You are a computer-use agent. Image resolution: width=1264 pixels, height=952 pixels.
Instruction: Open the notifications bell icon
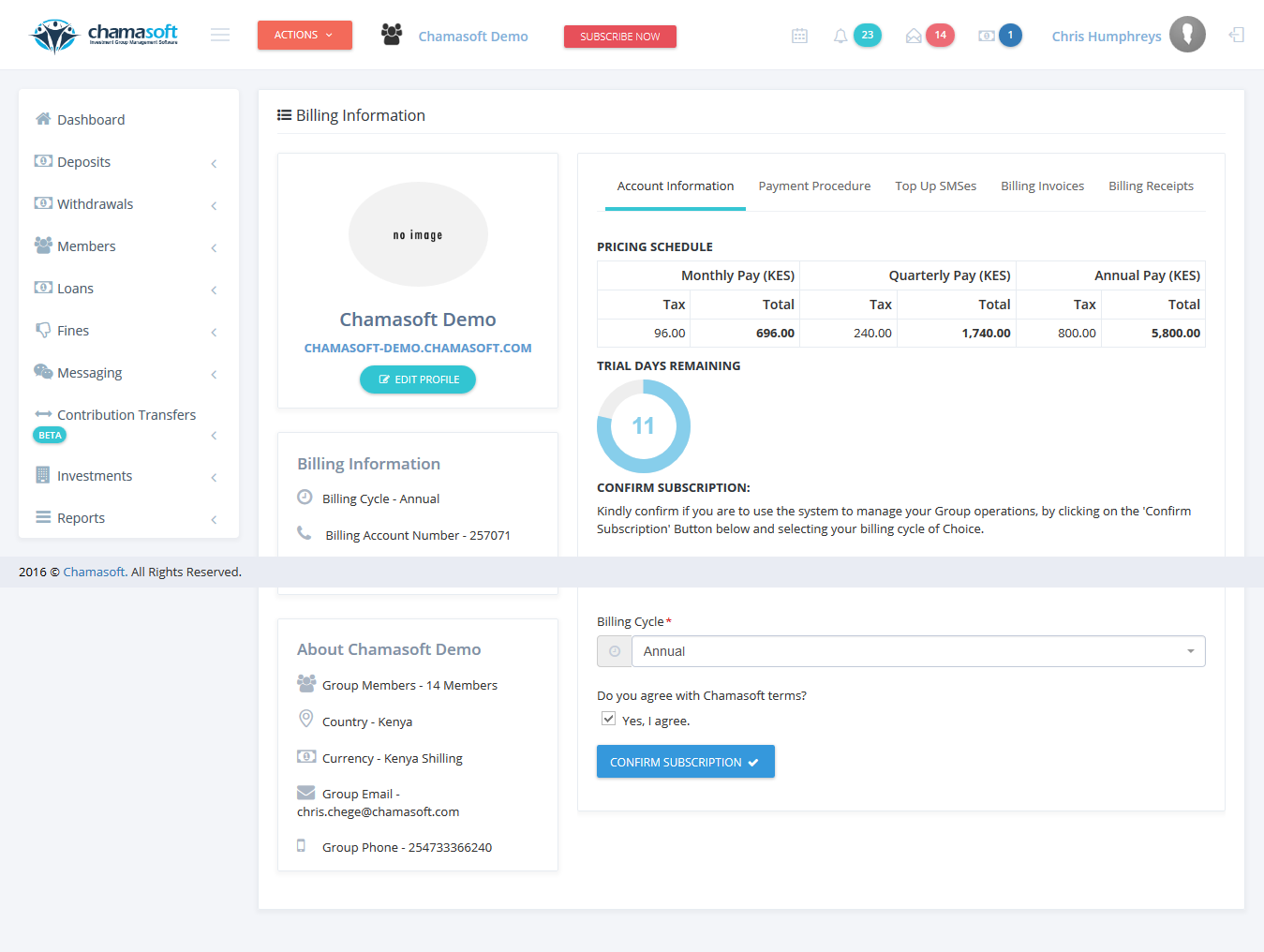point(840,36)
